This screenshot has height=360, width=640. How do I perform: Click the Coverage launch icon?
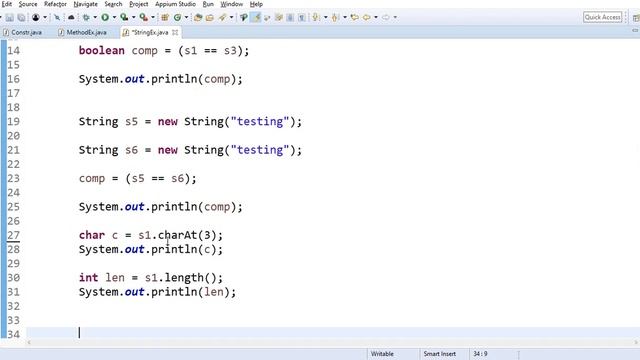[124, 18]
